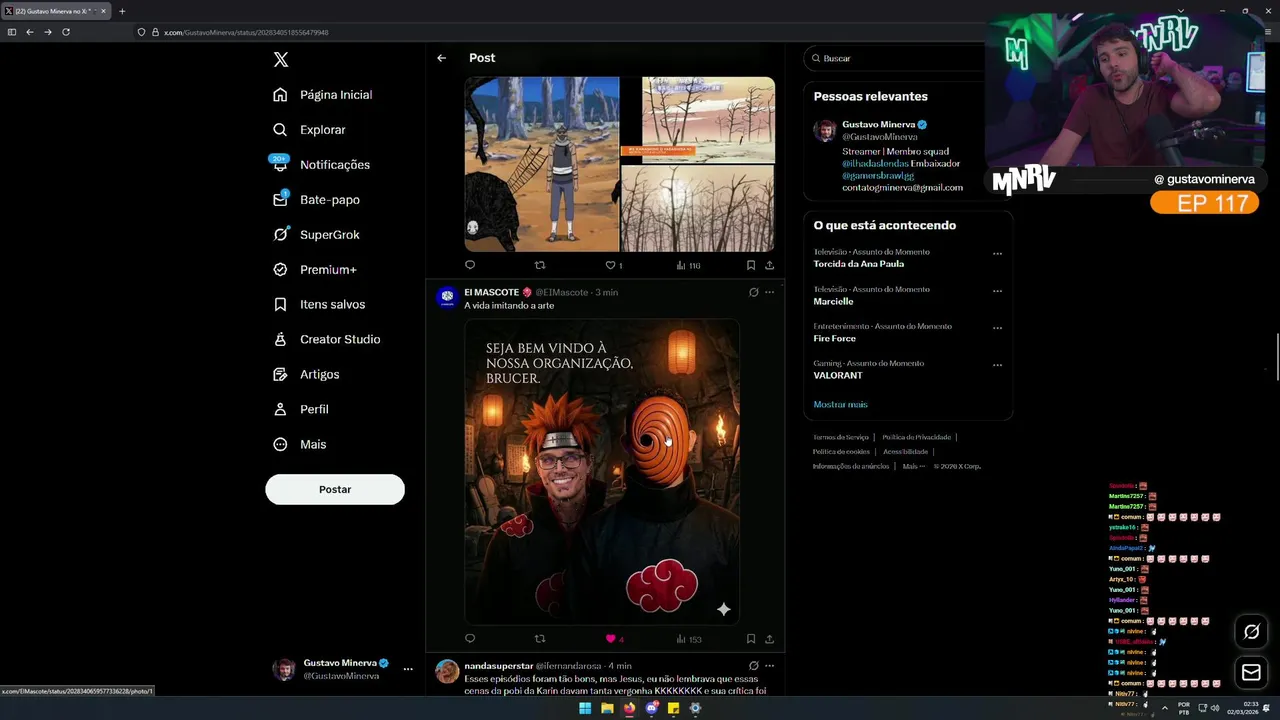Click Mostrar mais under trends
The width and height of the screenshot is (1280, 720).
coord(840,405)
